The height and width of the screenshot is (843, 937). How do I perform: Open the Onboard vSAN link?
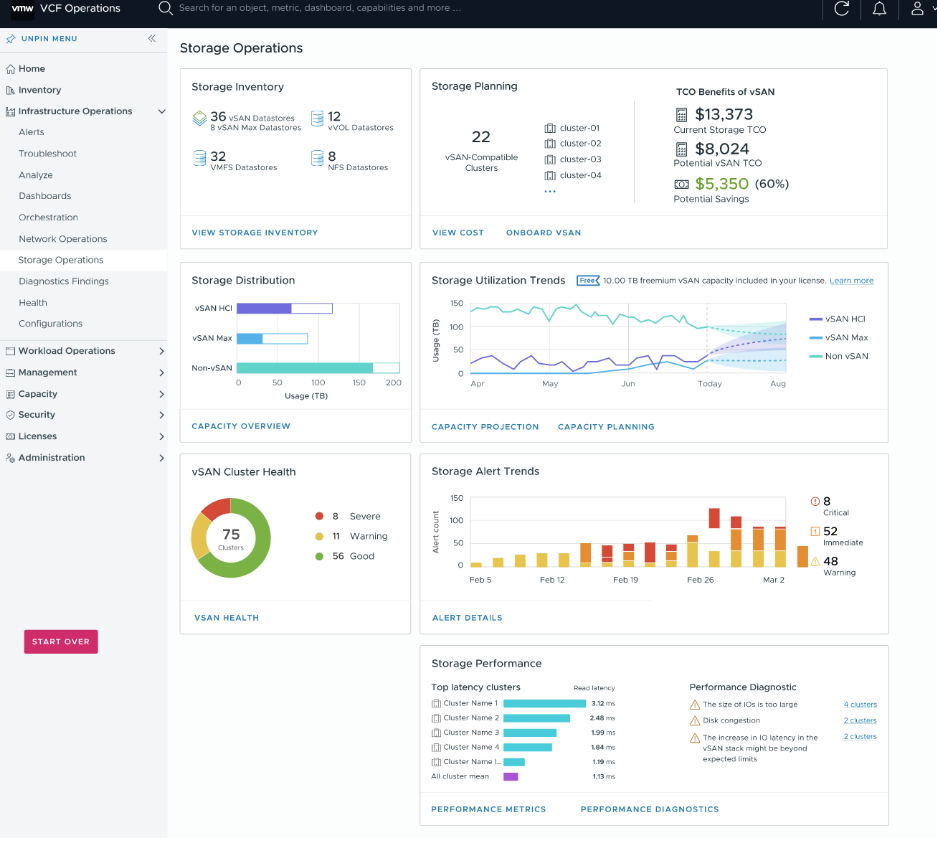click(x=543, y=233)
